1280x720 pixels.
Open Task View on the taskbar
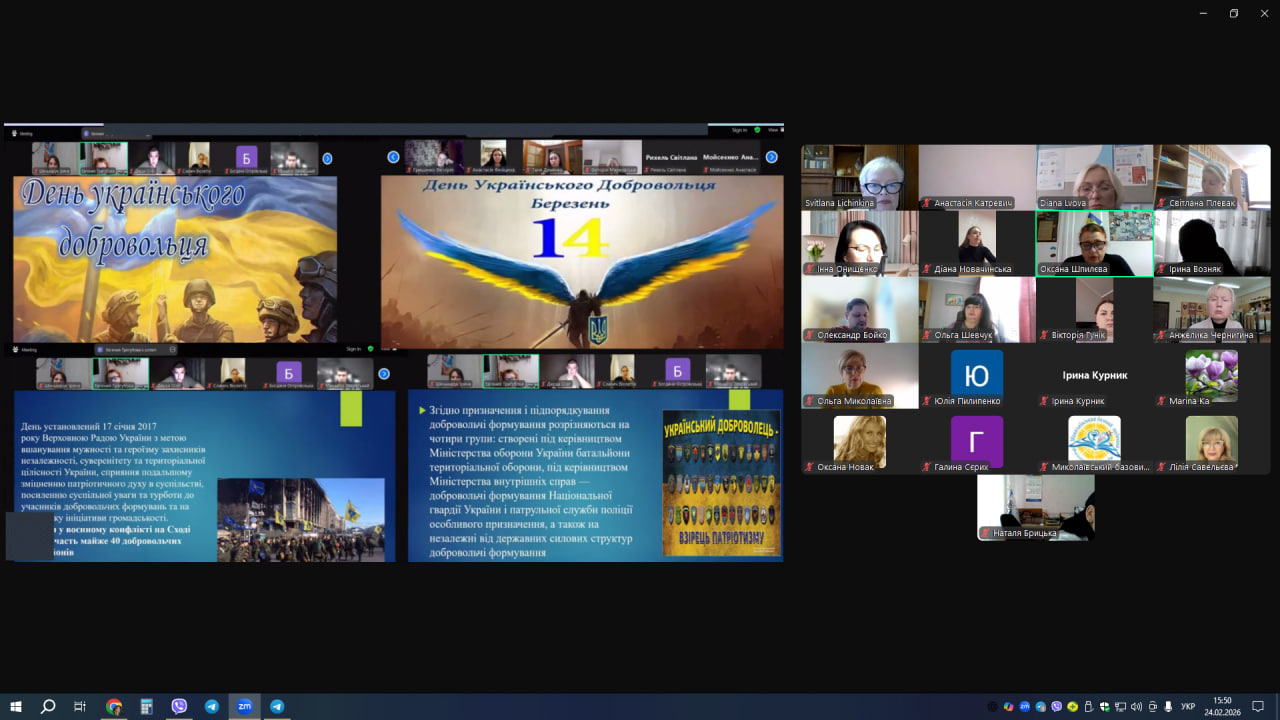(x=80, y=706)
